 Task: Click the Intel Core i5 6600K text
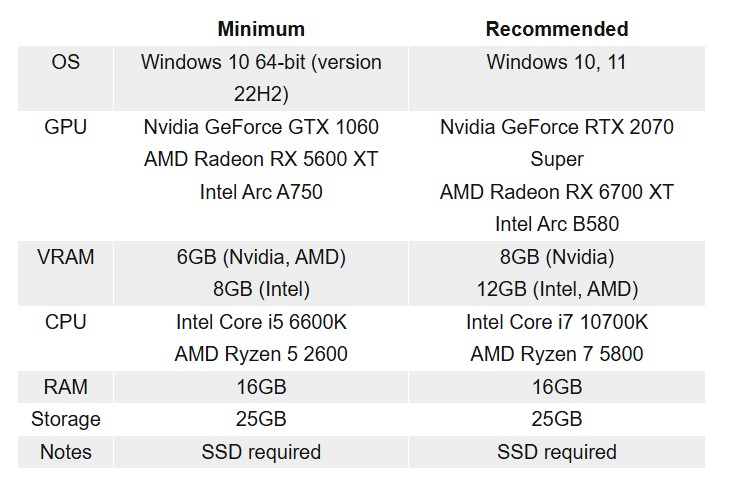[x=261, y=322]
